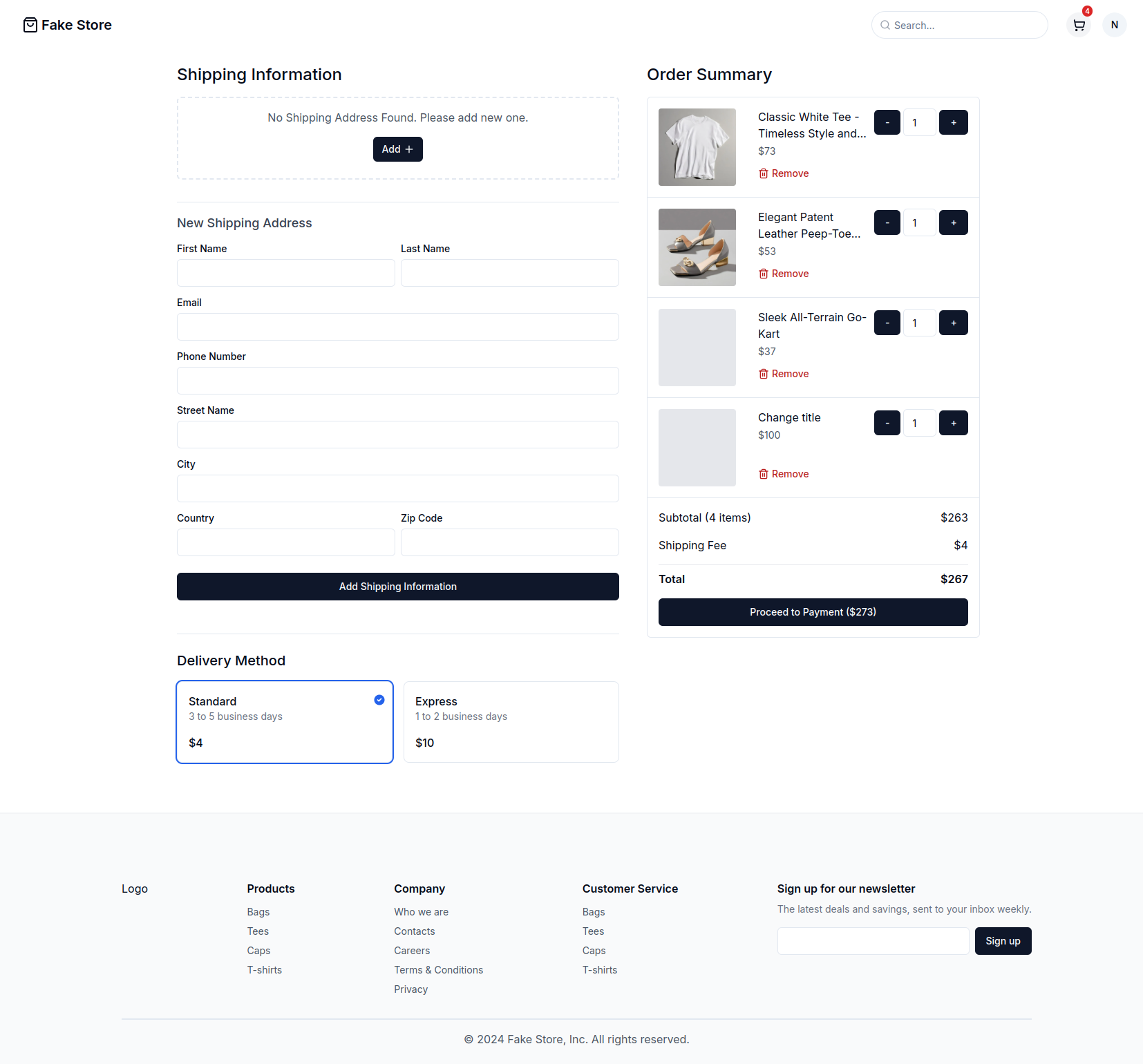Remove the Elegant Patent Leather shoes
Image resolution: width=1143 pixels, height=1064 pixels.
(x=784, y=274)
